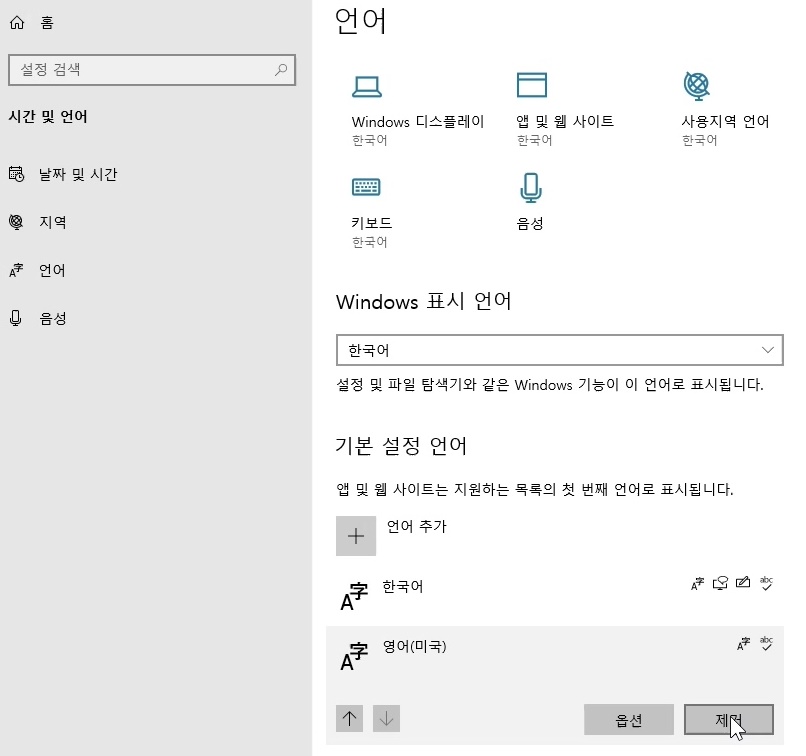Click the down arrow move button
This screenshot has height=756, width=806.
click(x=386, y=718)
